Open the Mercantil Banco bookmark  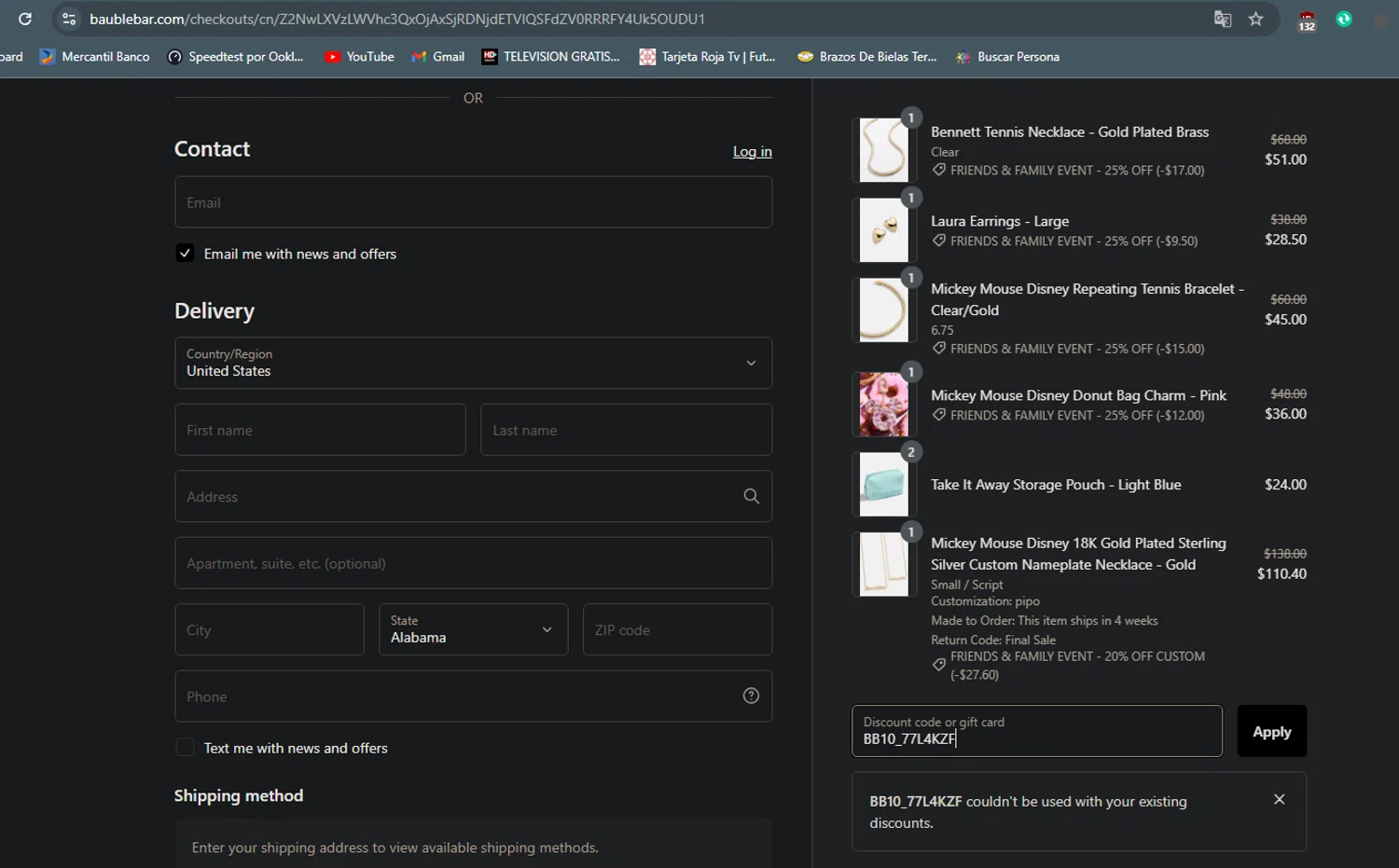coord(95,57)
